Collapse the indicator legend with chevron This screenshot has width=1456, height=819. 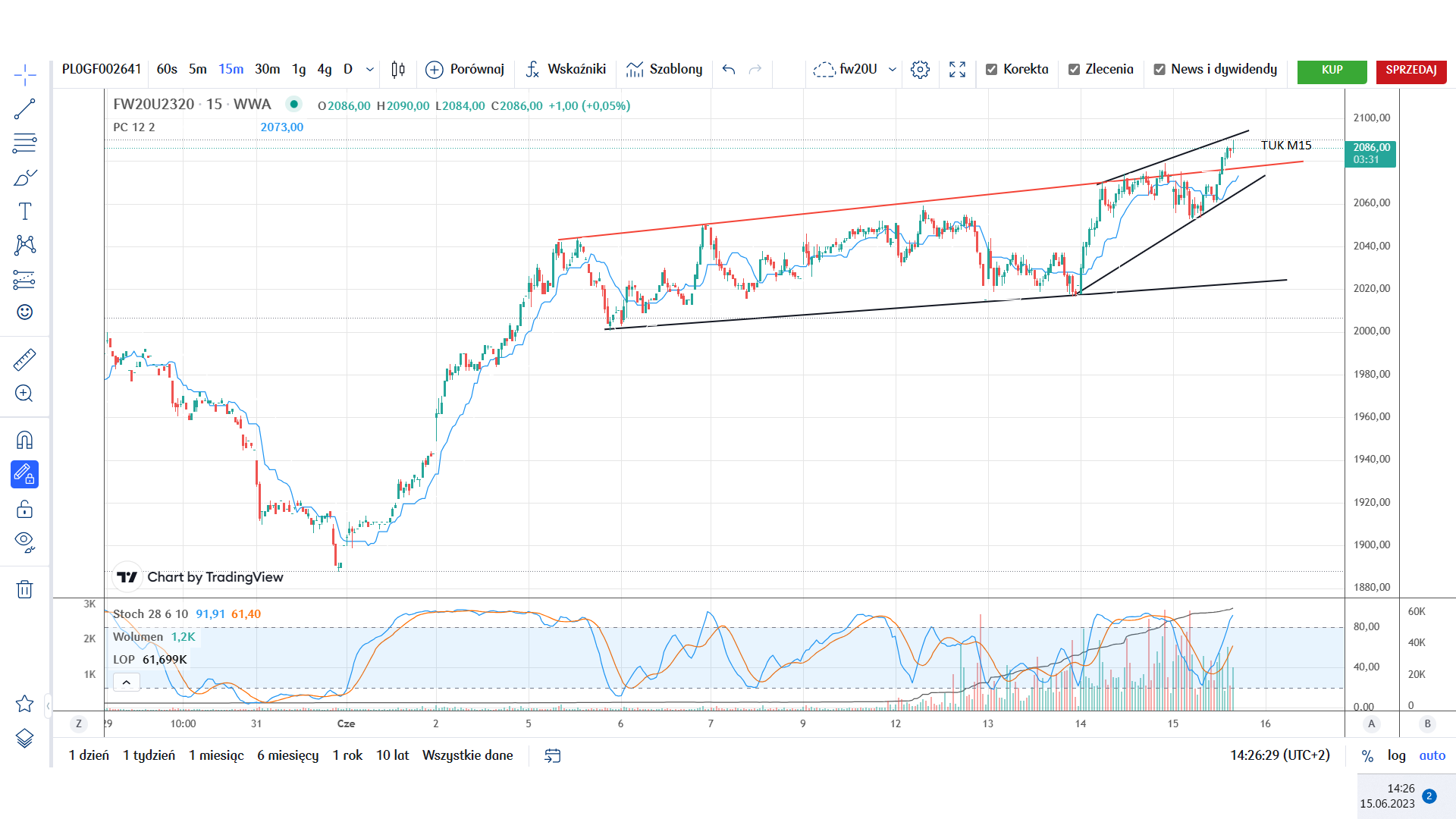coord(127,682)
